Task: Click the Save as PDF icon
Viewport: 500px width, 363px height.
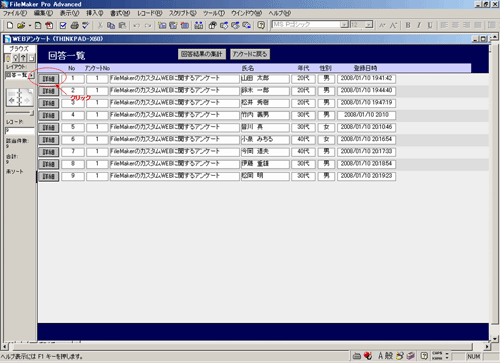Action: point(49,25)
